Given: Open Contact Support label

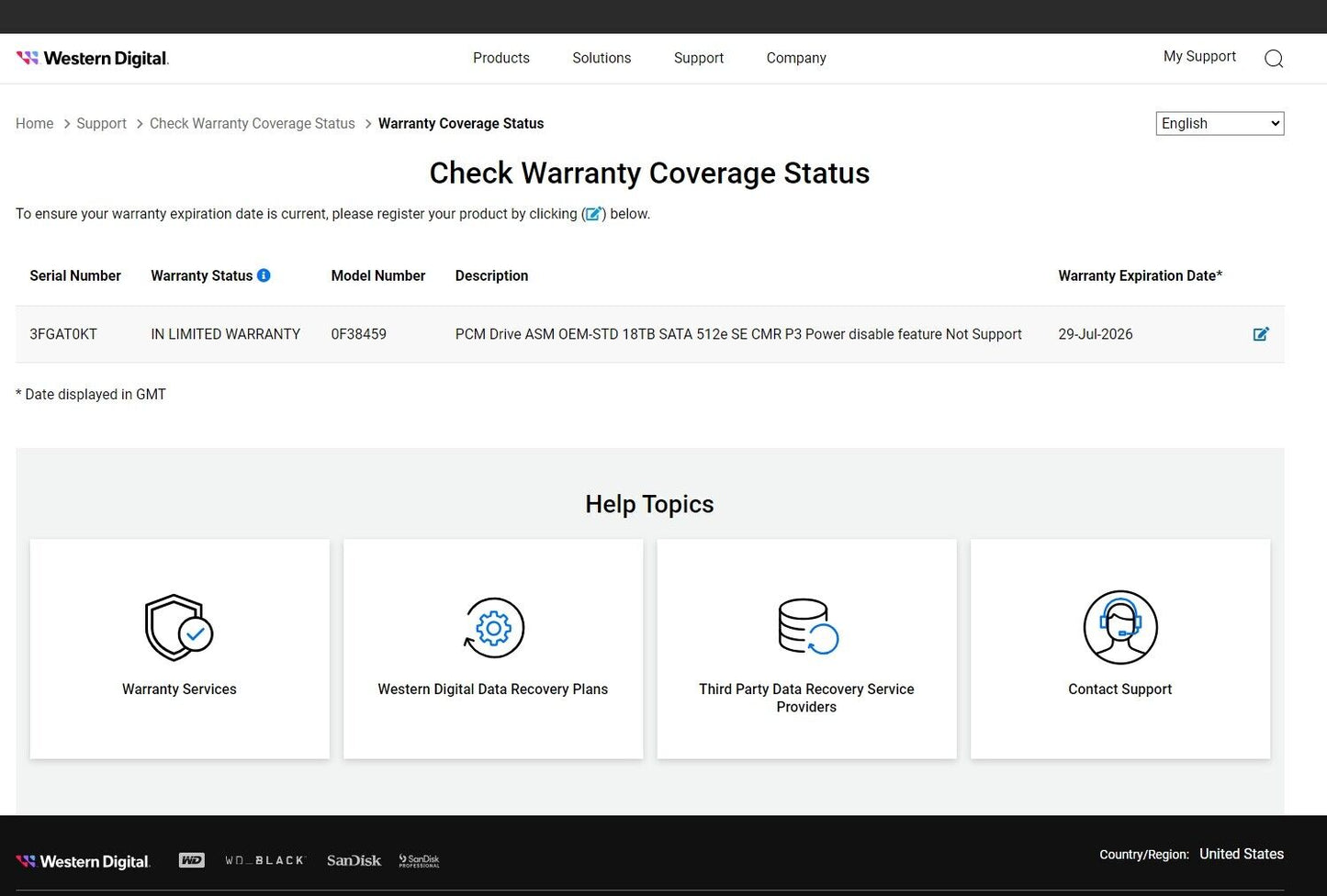Looking at the screenshot, I should (x=1120, y=689).
